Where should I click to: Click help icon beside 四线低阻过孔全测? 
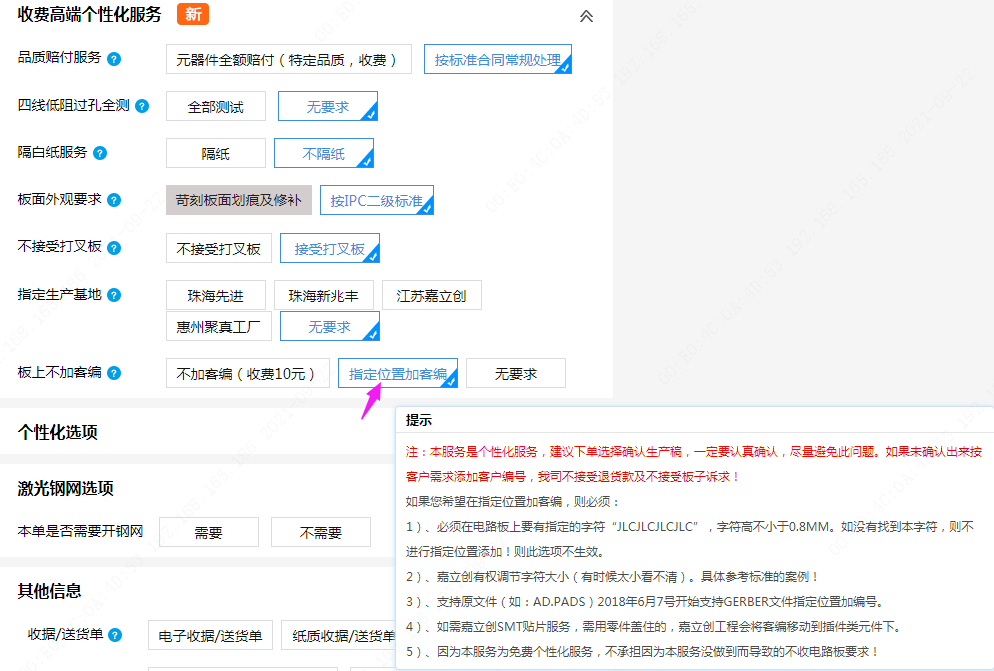(x=142, y=106)
